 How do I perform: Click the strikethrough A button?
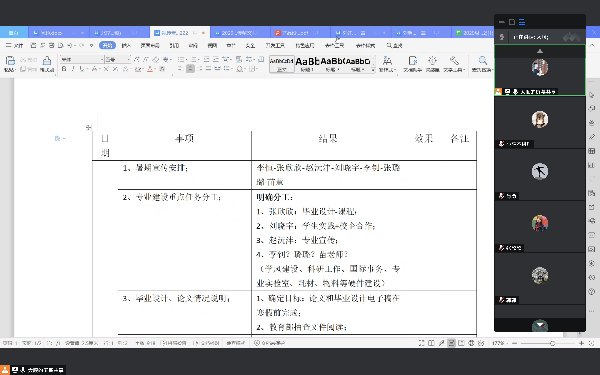[94, 69]
